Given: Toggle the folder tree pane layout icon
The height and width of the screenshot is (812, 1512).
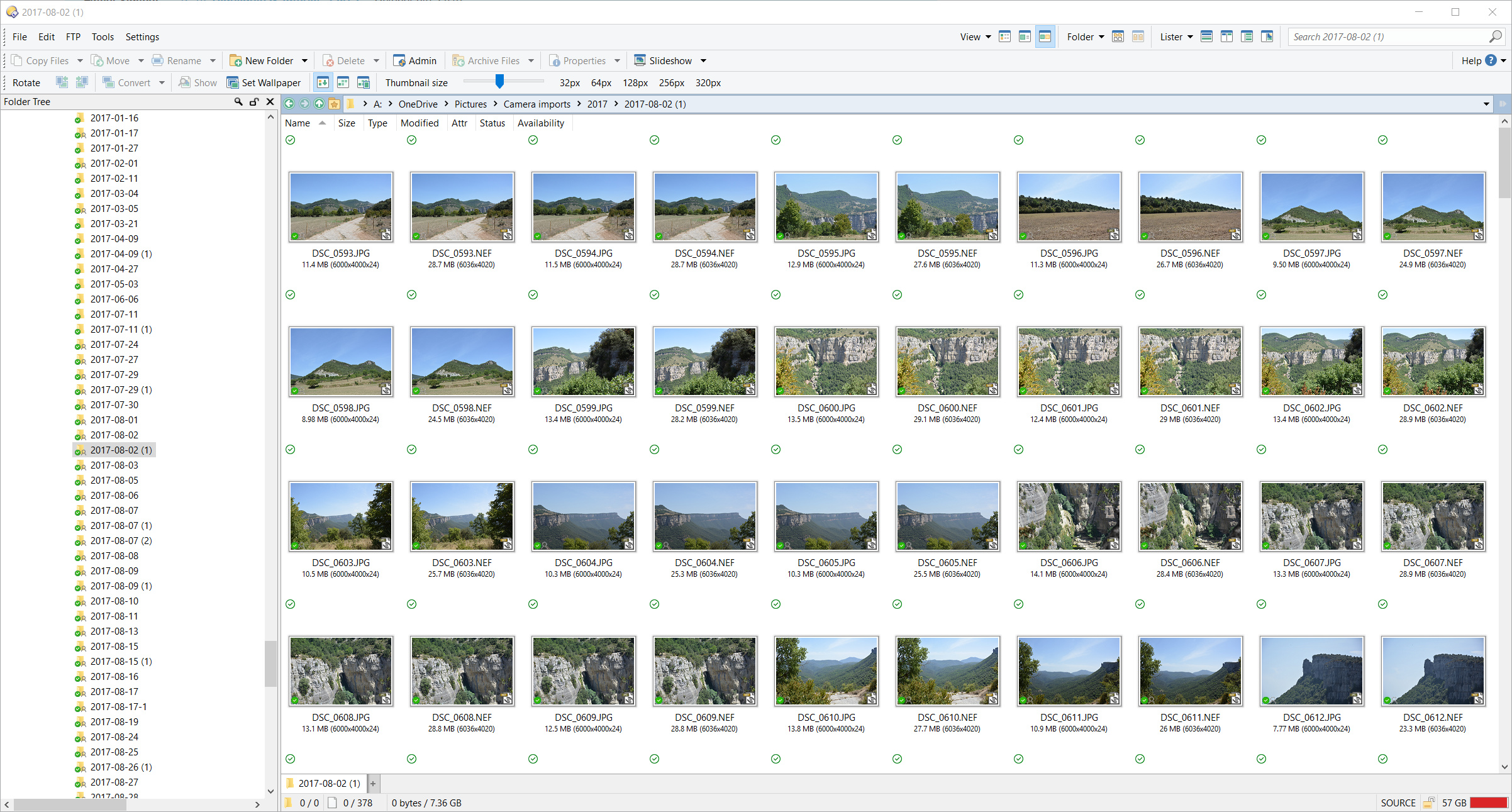Looking at the screenshot, I should pos(1247,37).
